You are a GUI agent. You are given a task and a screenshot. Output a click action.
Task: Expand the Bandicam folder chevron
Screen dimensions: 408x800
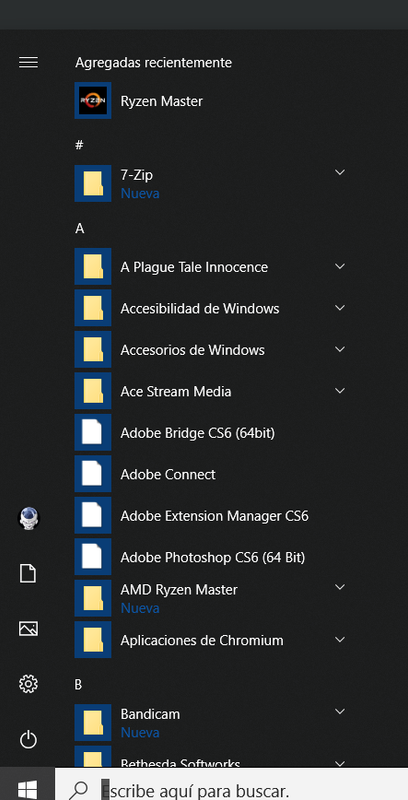click(x=340, y=712)
